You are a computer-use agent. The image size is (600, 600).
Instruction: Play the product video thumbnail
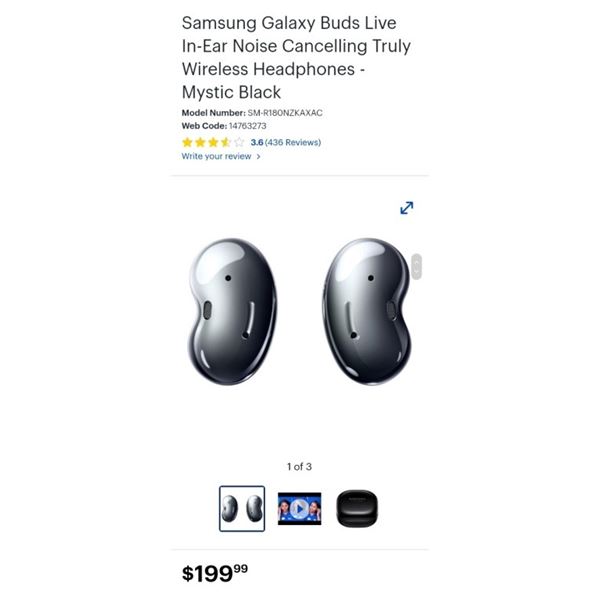pos(299,509)
